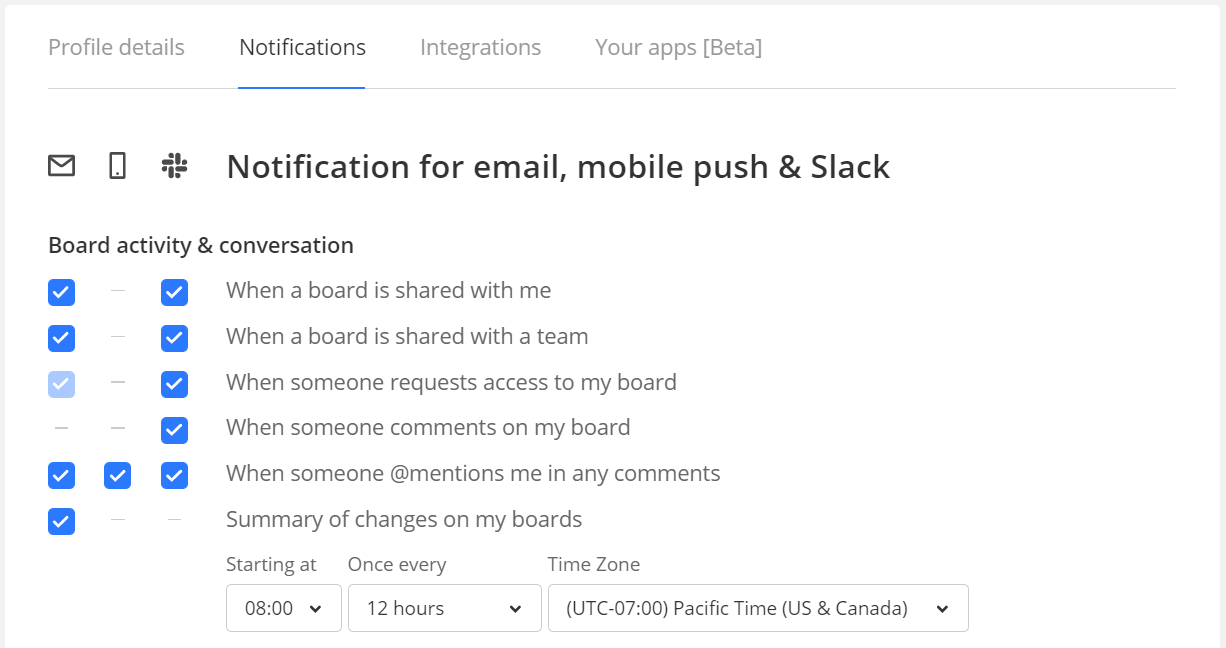Click the mobile push phone icon
Image resolution: width=1226 pixels, height=648 pixels.
(118, 166)
